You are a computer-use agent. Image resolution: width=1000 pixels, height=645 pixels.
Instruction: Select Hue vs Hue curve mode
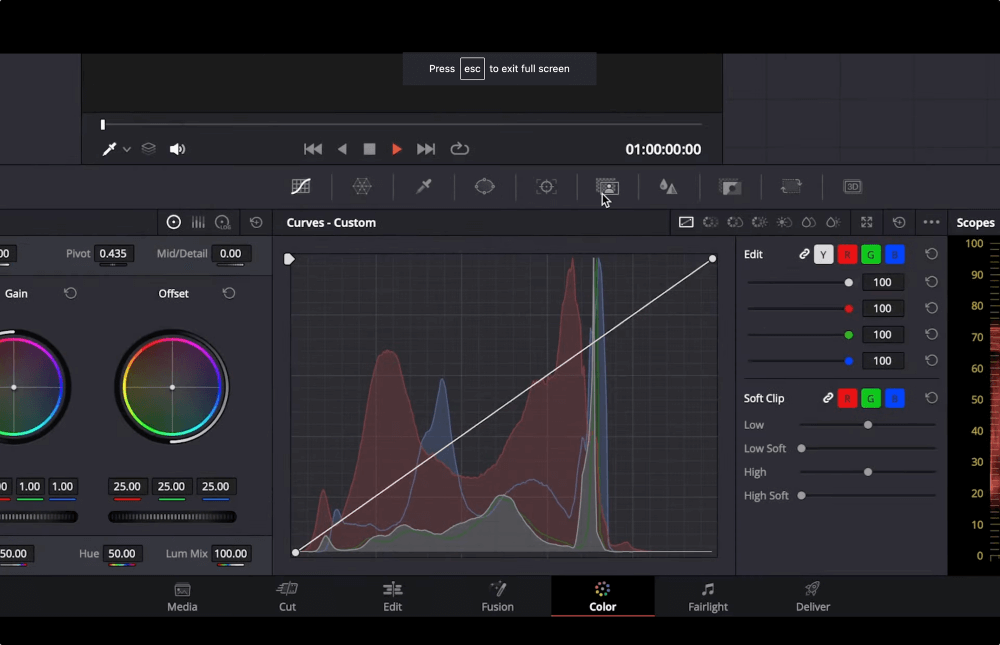[710, 222]
